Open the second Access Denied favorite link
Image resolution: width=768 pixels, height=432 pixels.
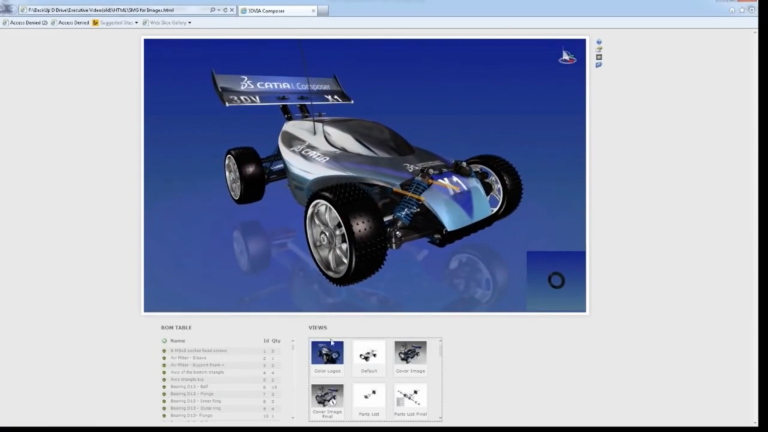click(x=70, y=23)
